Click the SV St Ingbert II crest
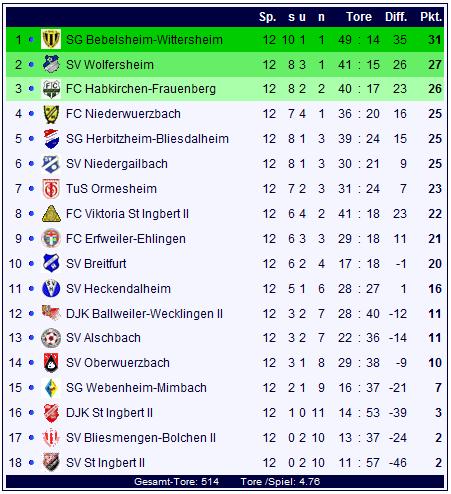Image resolution: width=451 pixels, height=494 pixels. tap(51, 462)
